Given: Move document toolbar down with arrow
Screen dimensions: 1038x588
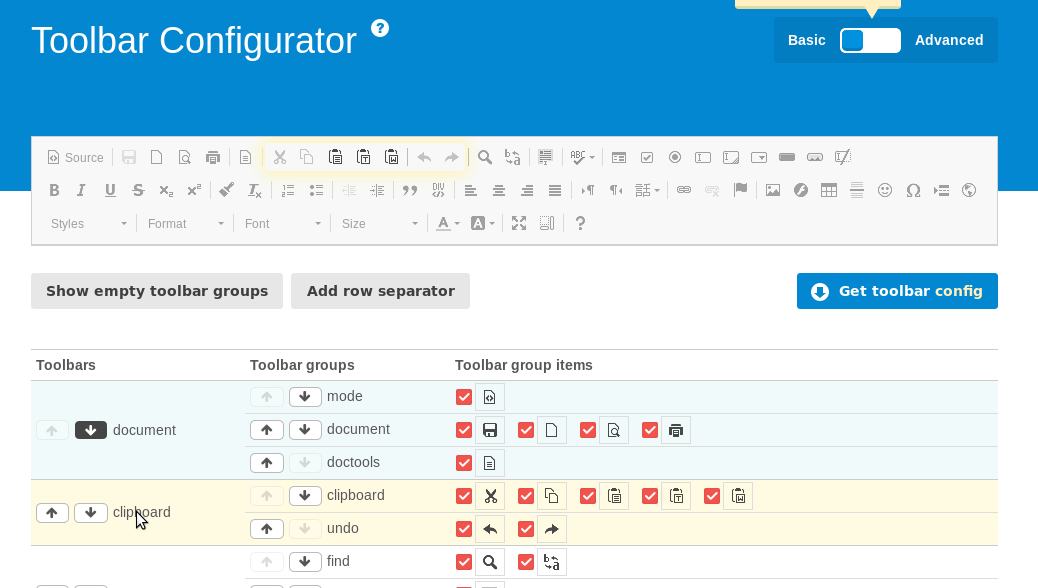Looking at the screenshot, I should pyautogui.click(x=91, y=430).
